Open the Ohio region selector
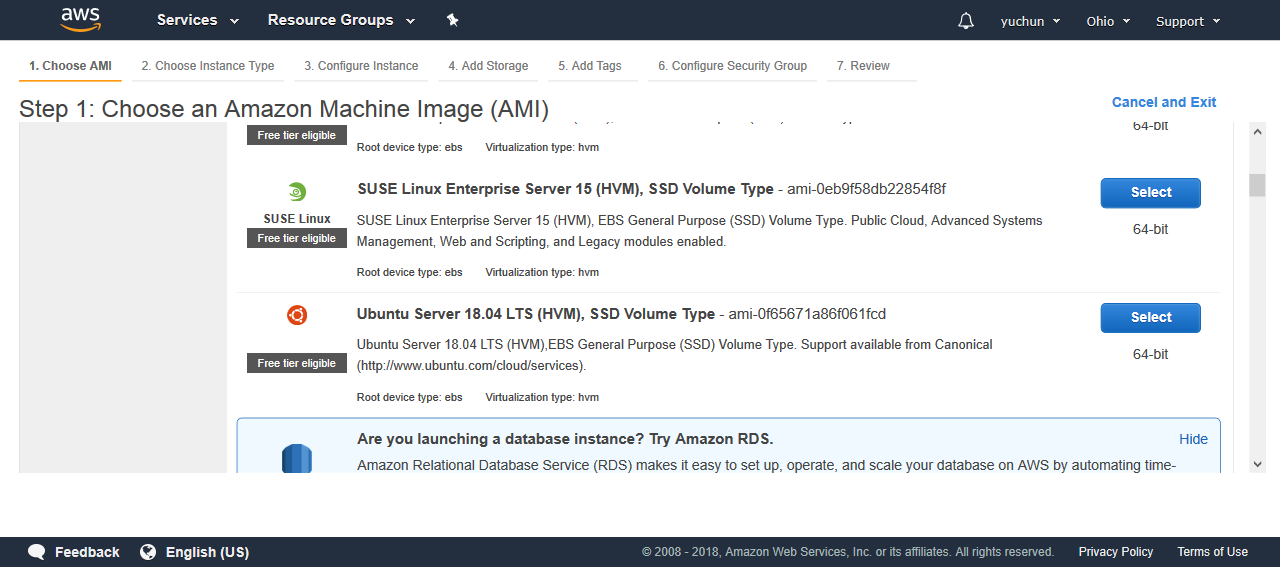 [x=1108, y=21]
